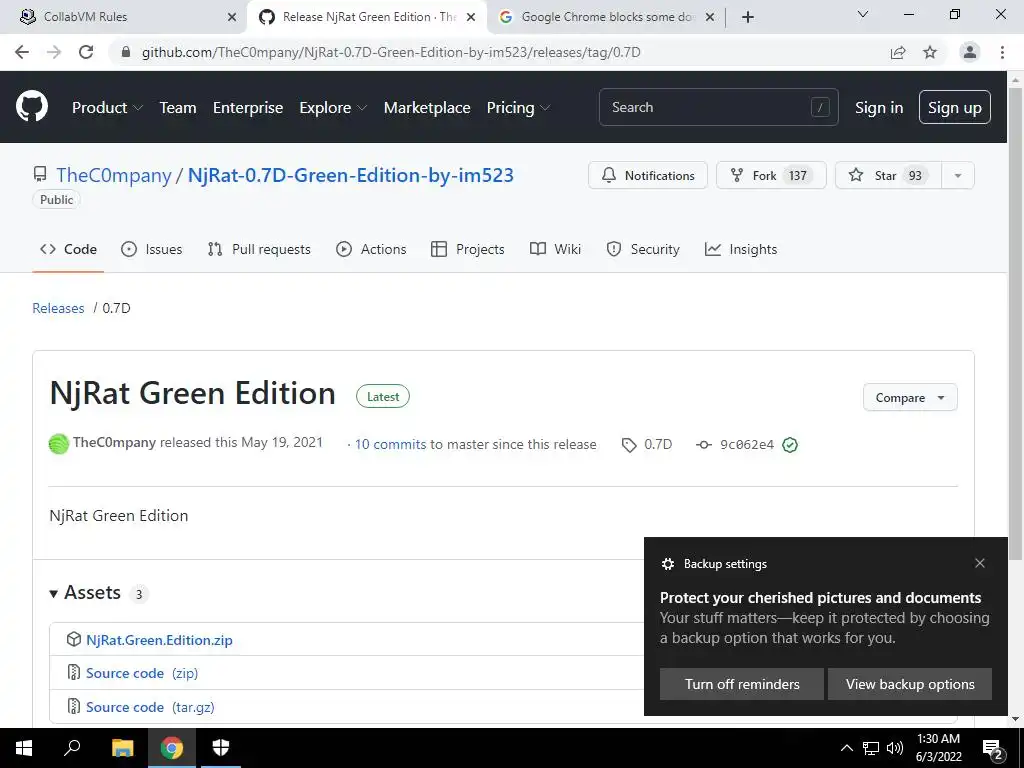Open the Compare dropdown
Viewport: 1024px width, 768px height.
[x=910, y=398]
